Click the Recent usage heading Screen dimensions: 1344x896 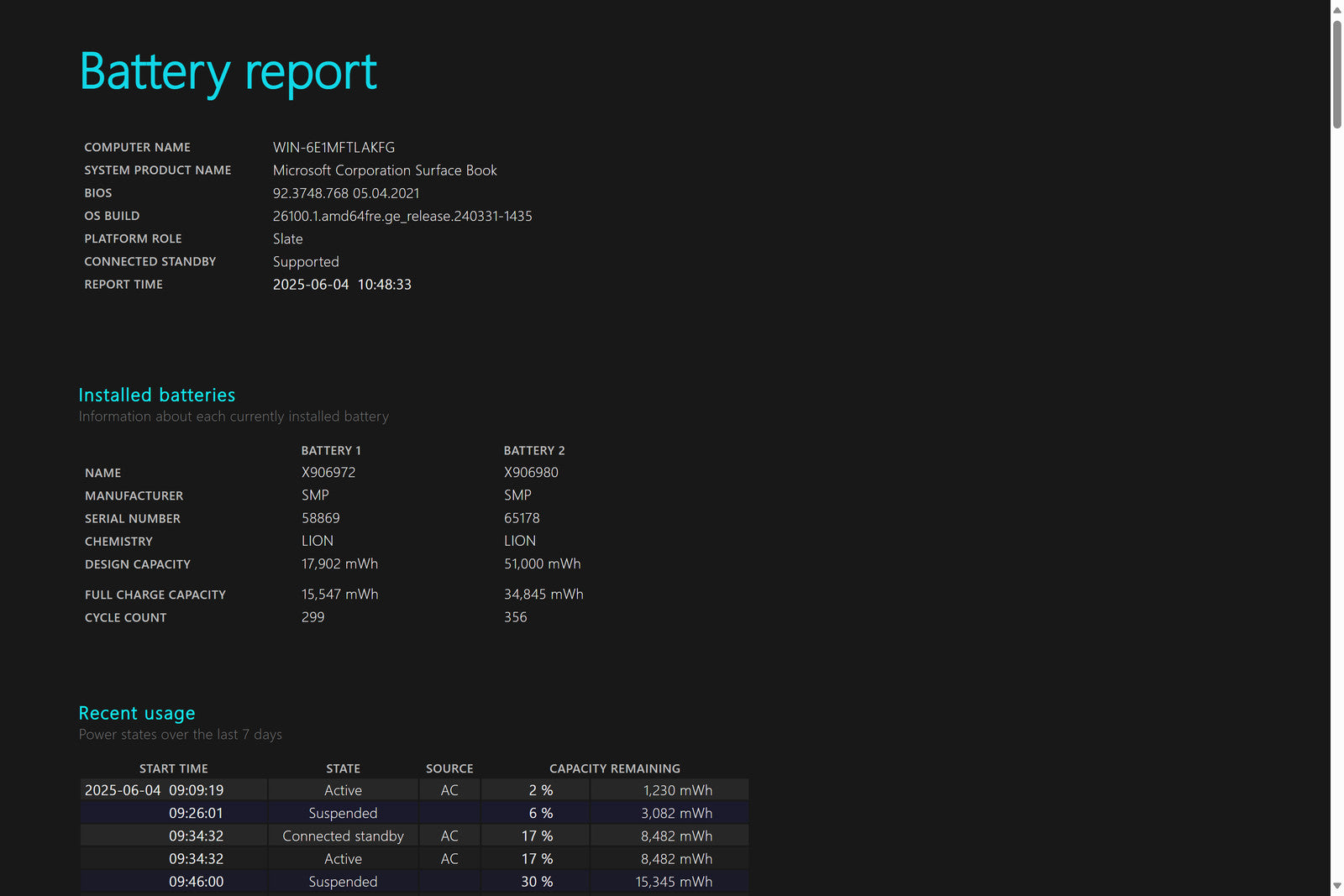[136, 713]
